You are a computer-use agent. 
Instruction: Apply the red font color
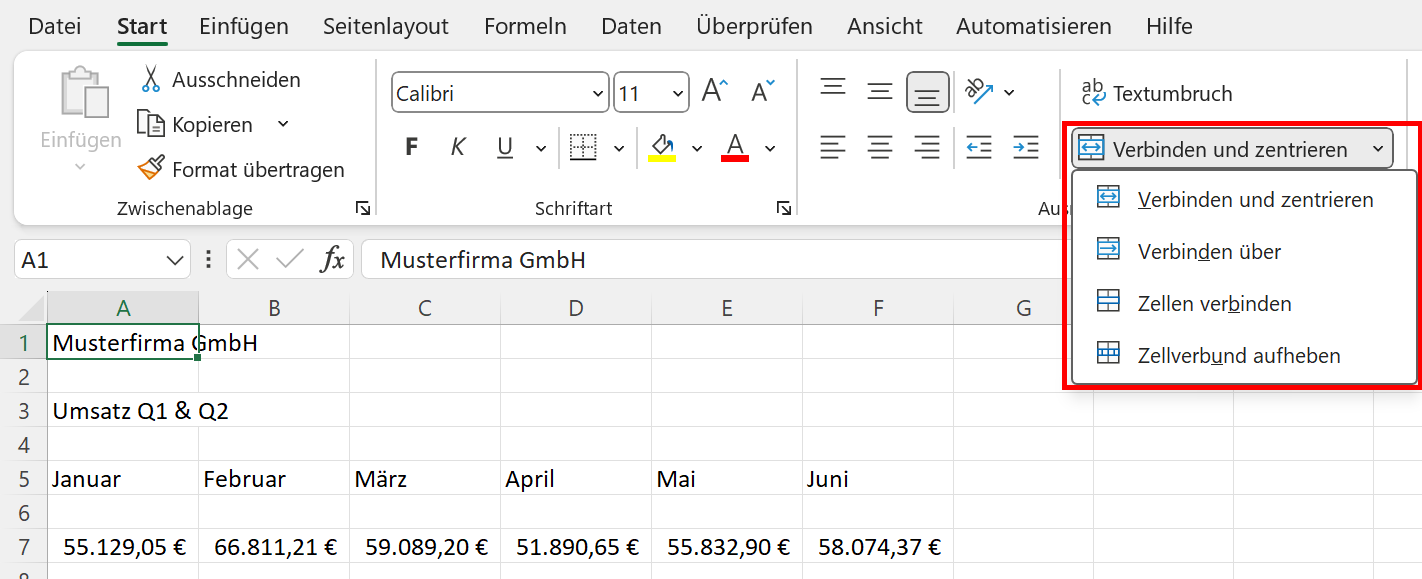(735, 147)
